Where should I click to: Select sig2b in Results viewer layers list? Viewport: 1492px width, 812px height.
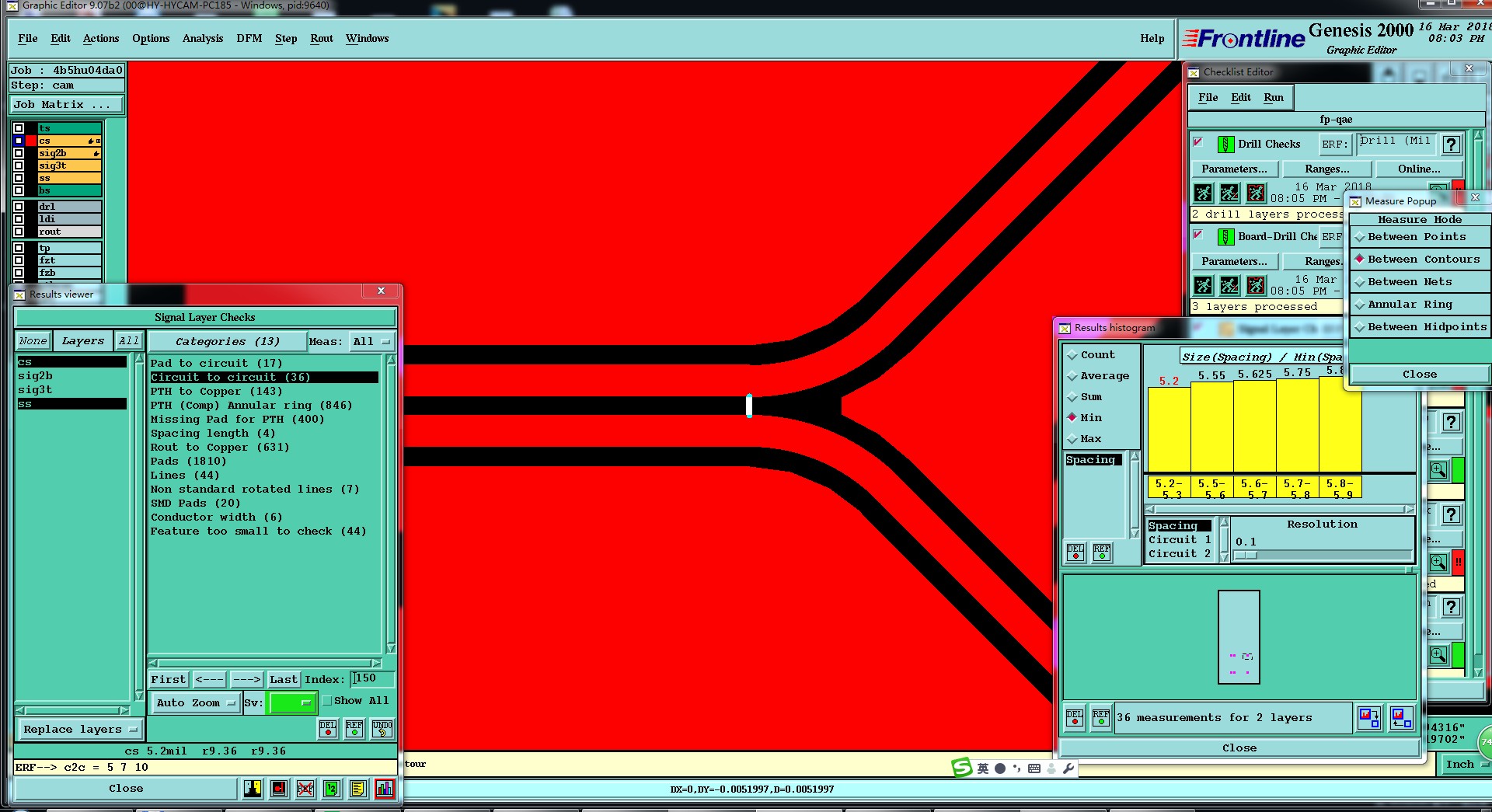coord(71,376)
